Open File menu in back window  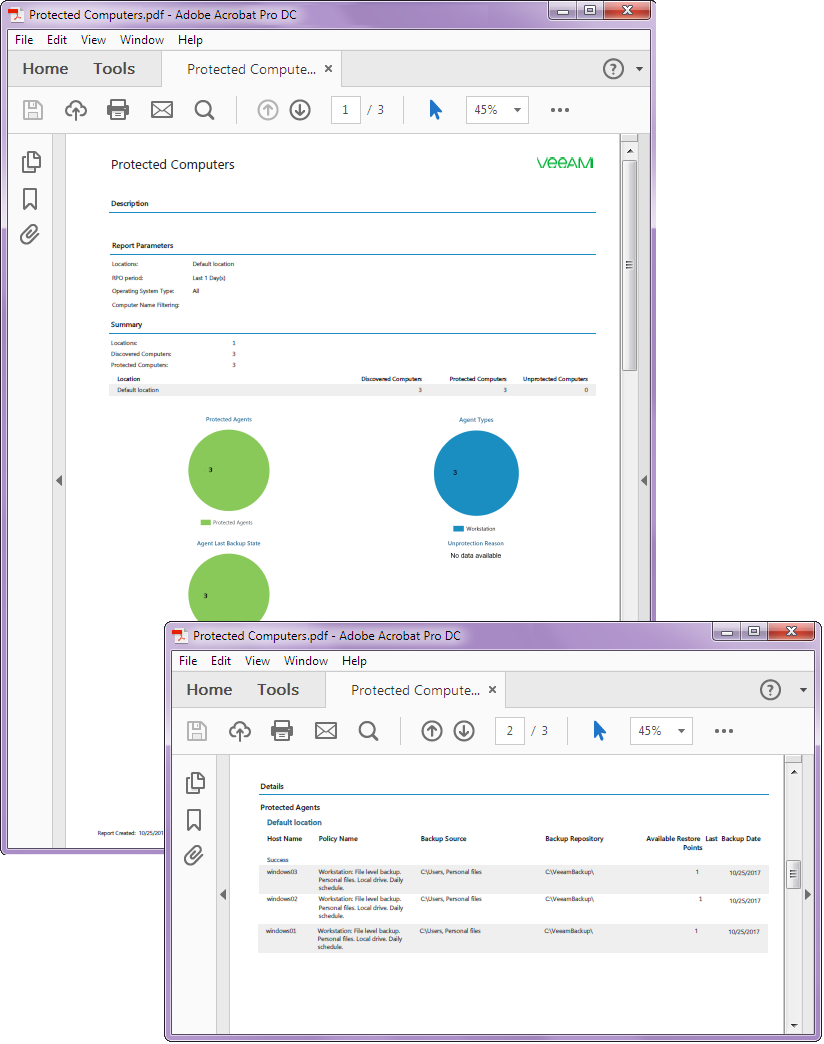click(24, 40)
